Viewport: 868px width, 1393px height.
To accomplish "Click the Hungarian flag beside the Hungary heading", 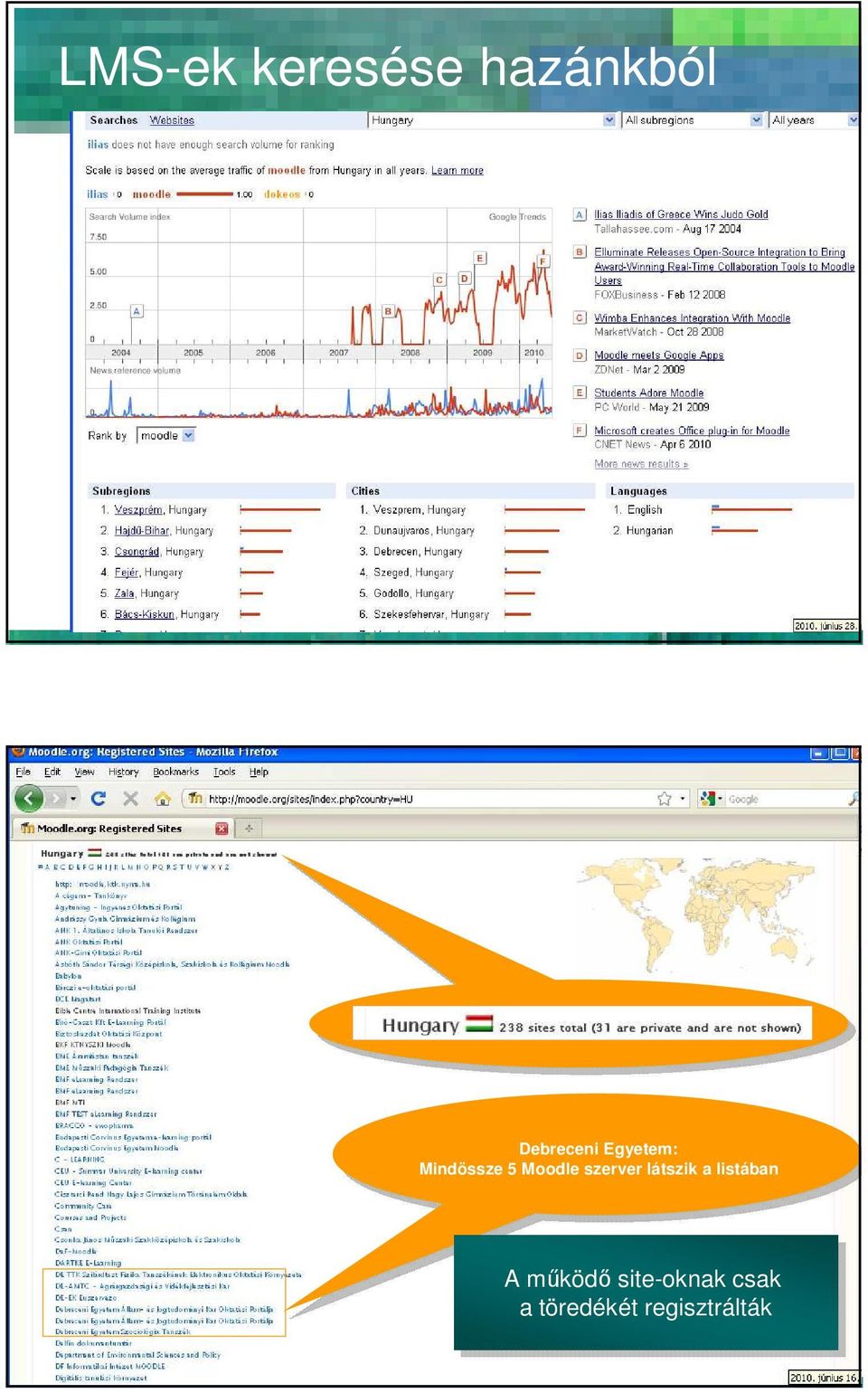I will 95,852.
